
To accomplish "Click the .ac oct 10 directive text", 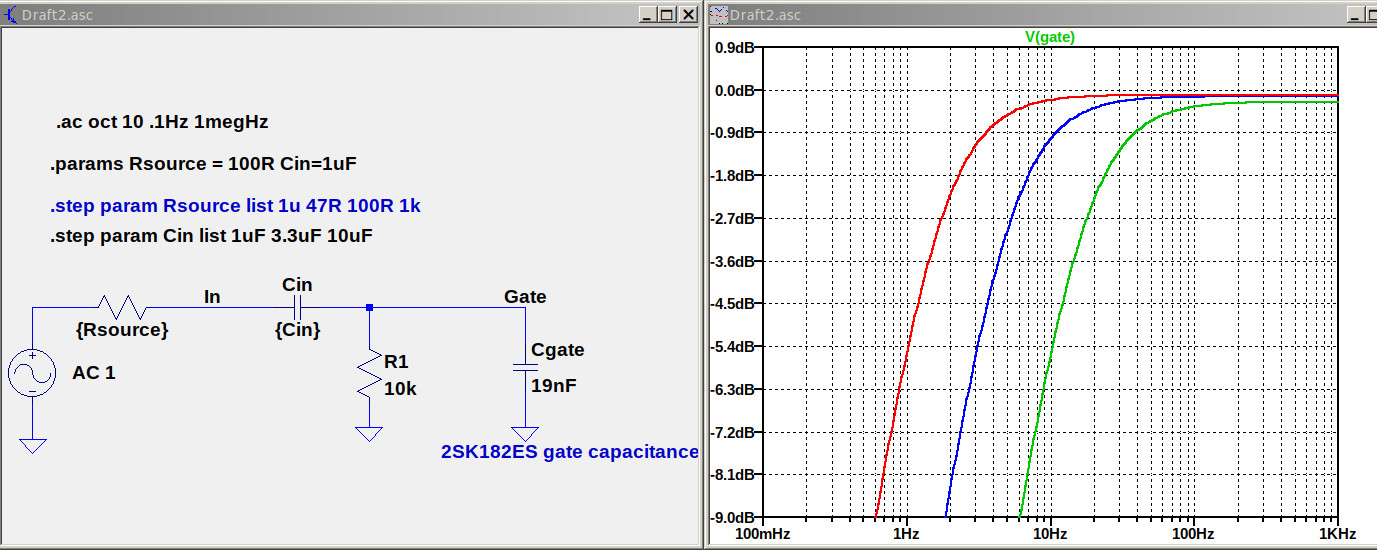I will click(162, 122).
